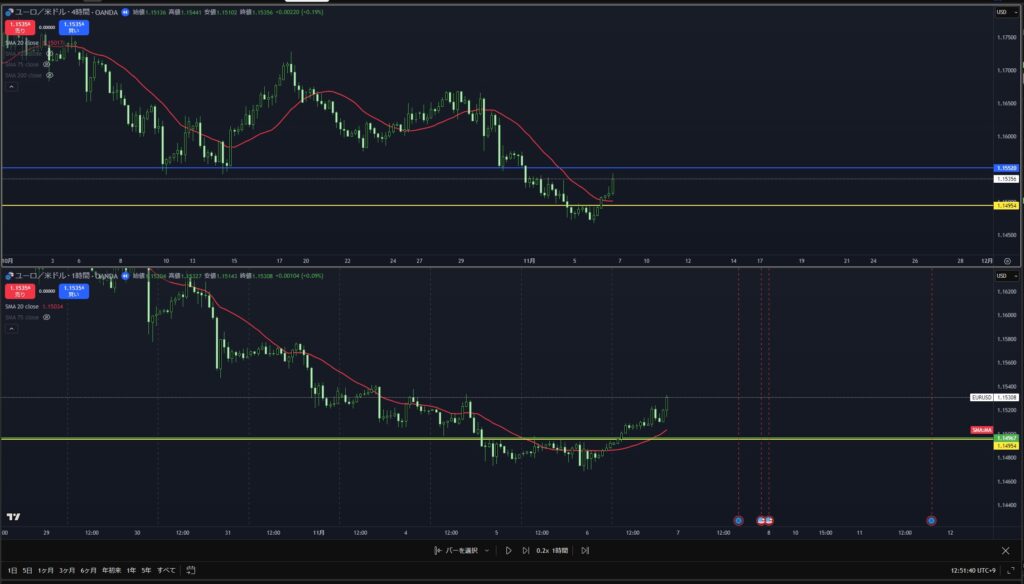The height and width of the screenshot is (584, 1024).
Task: Toggle SMA 75 visibility on the 1-hour chart
Action: point(46,317)
